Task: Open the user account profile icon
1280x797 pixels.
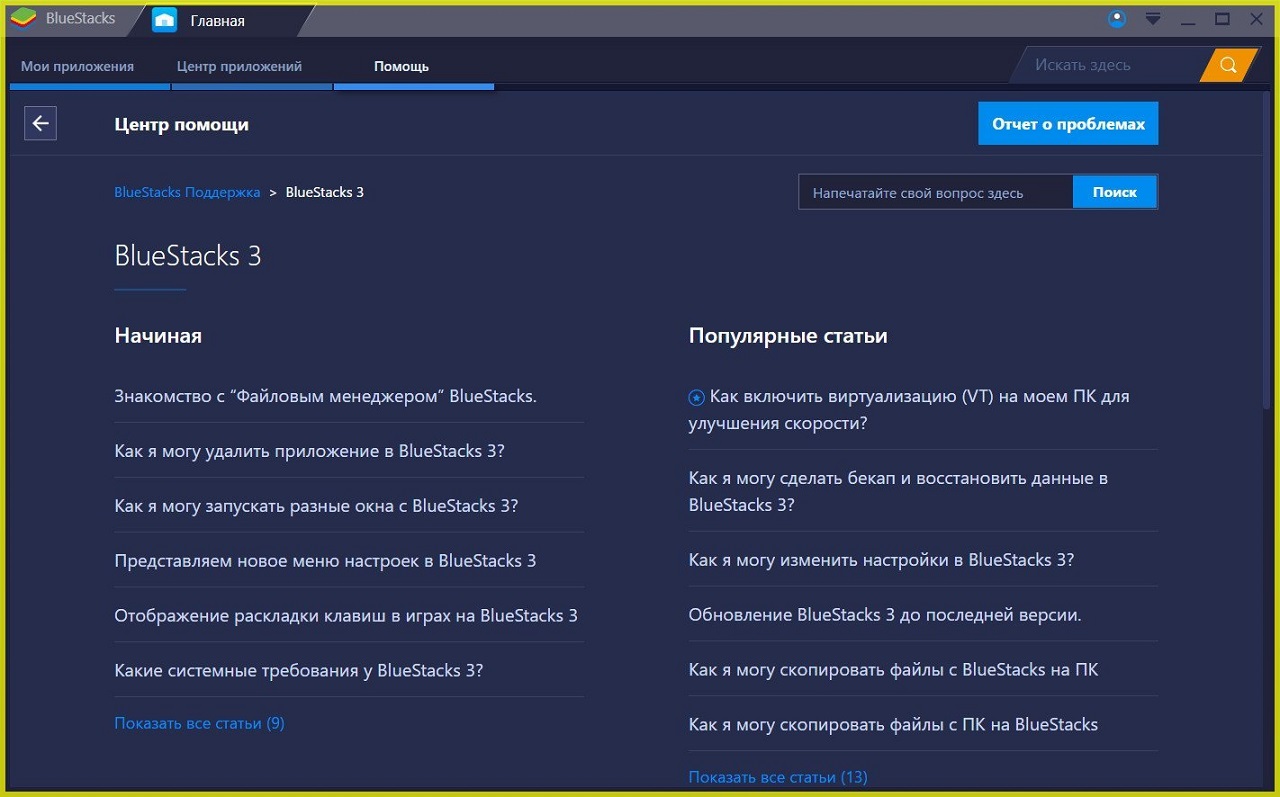Action: point(1117,19)
